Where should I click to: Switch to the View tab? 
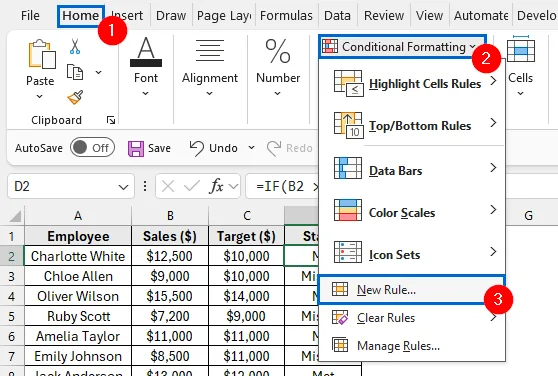tap(430, 16)
